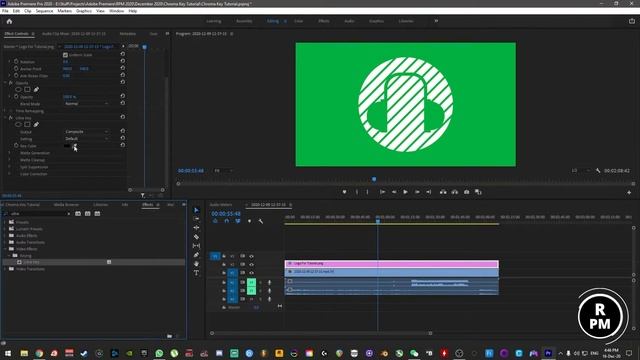Open the Window menu
This screenshot has width=640, height=360.
116,11
